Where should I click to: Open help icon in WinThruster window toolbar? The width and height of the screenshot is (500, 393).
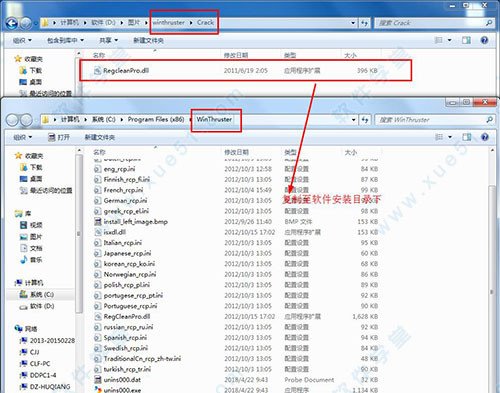[x=485, y=137]
